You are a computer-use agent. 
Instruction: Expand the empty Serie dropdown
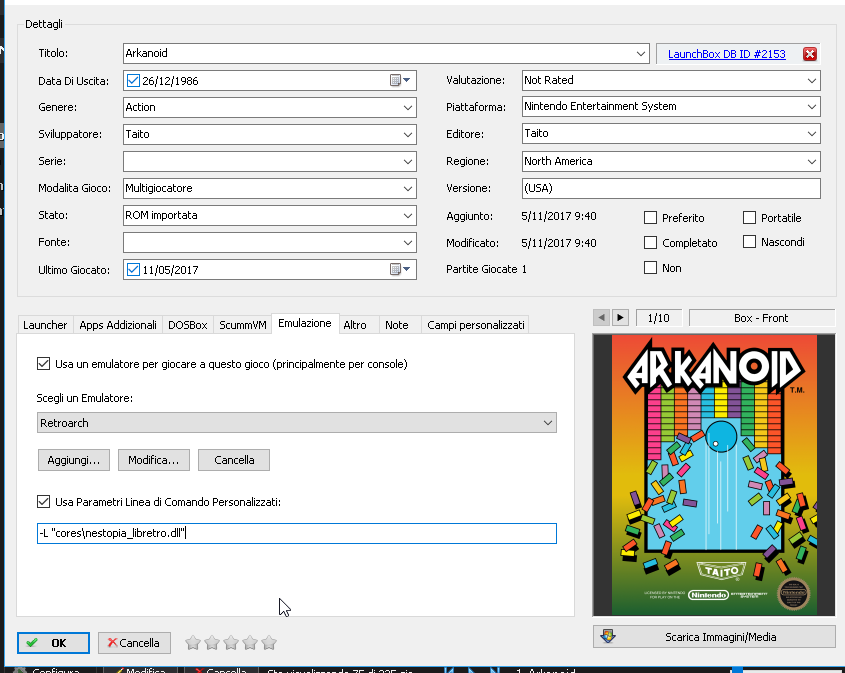click(x=408, y=161)
